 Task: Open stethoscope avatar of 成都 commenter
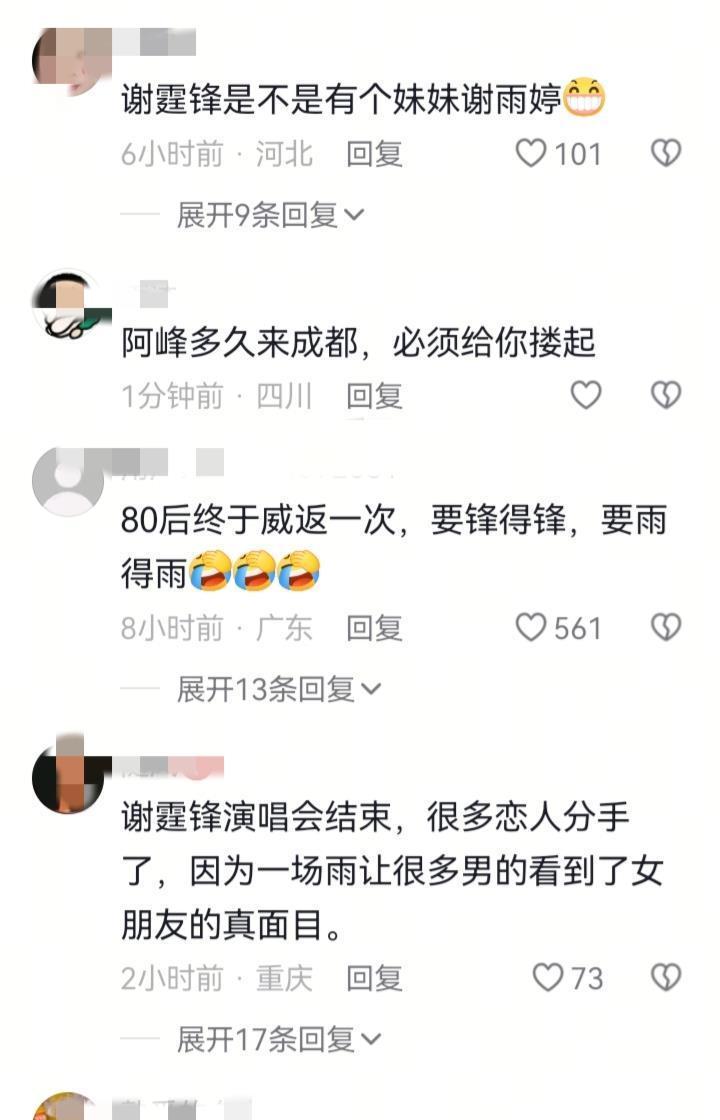69,304
